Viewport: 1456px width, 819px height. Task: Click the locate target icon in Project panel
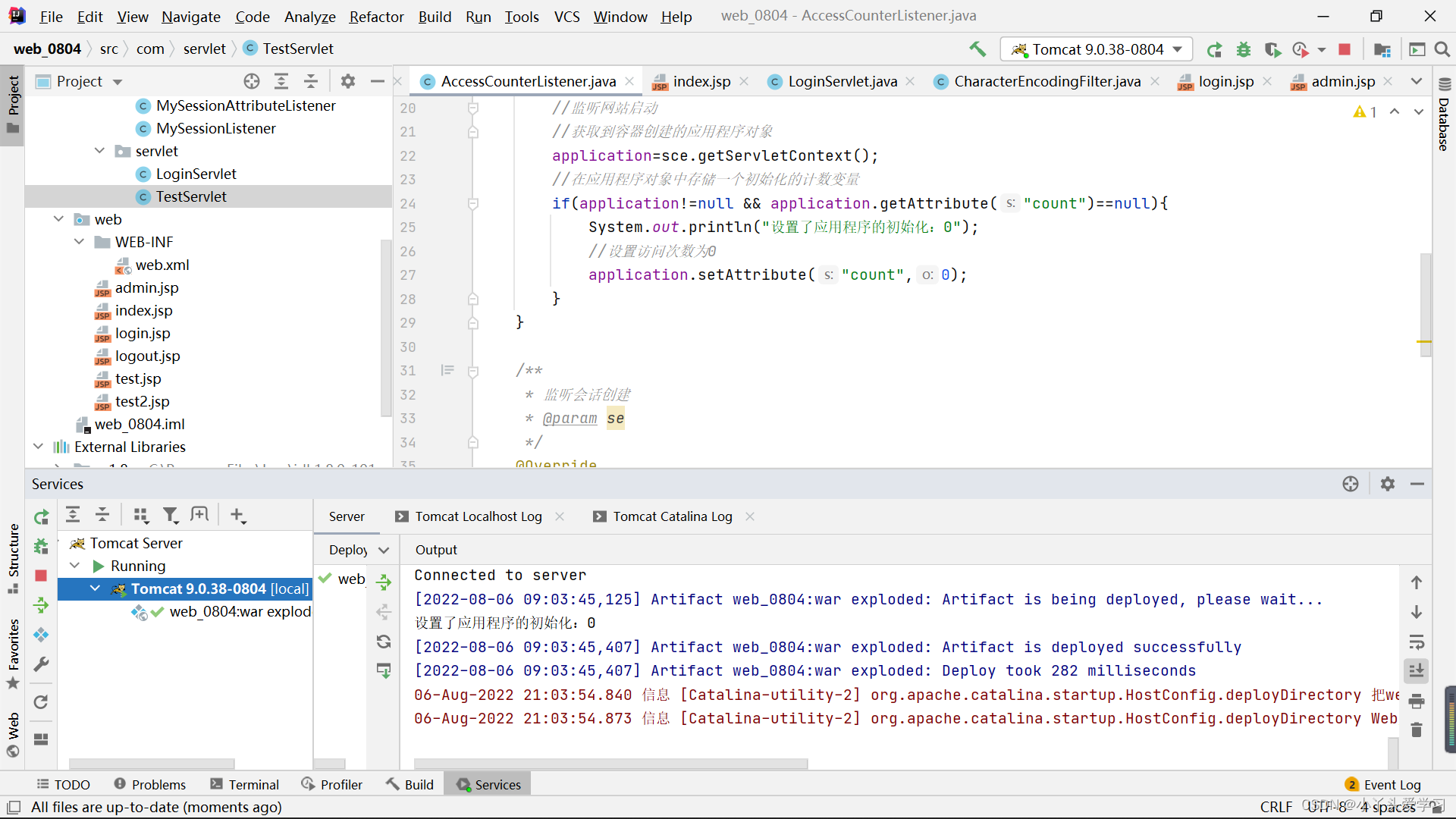(252, 81)
